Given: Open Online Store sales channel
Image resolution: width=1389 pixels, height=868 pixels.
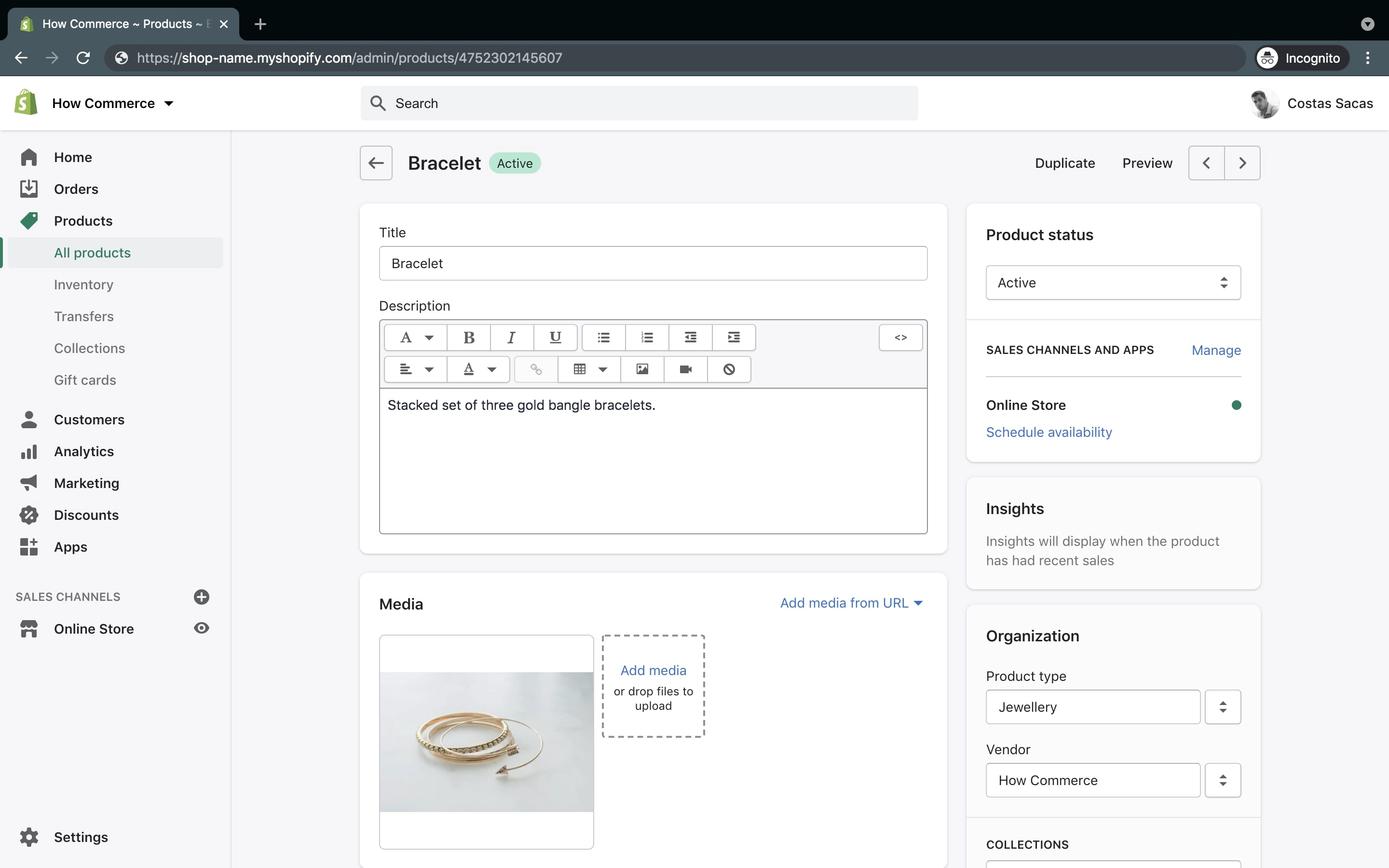Looking at the screenshot, I should [x=94, y=629].
